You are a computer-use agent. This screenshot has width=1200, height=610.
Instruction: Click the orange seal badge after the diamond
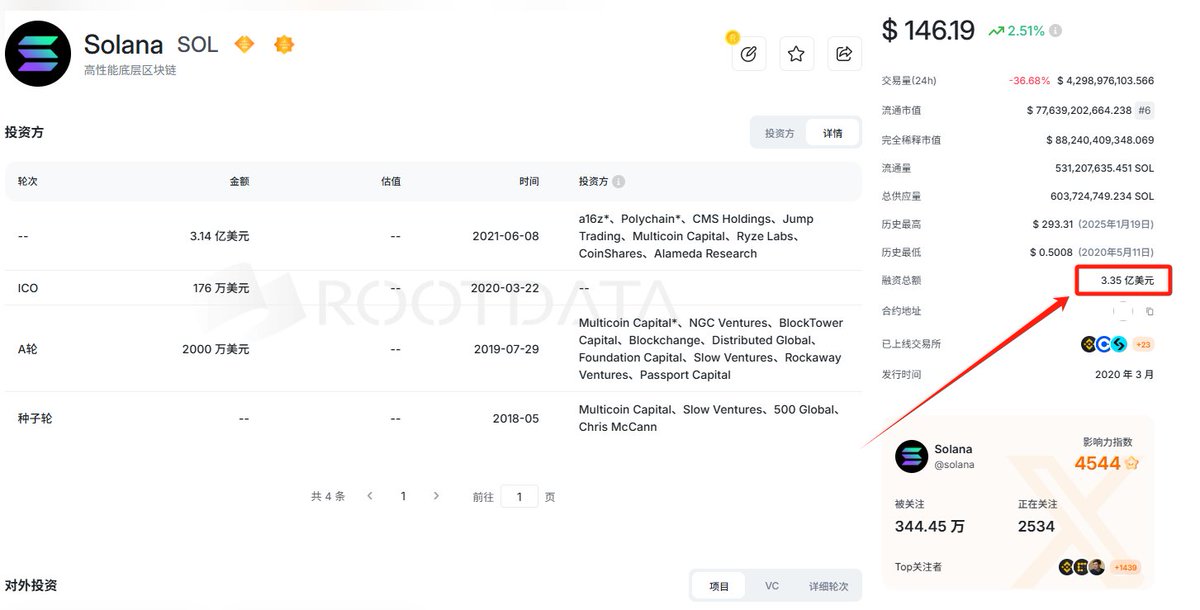[x=284, y=44]
